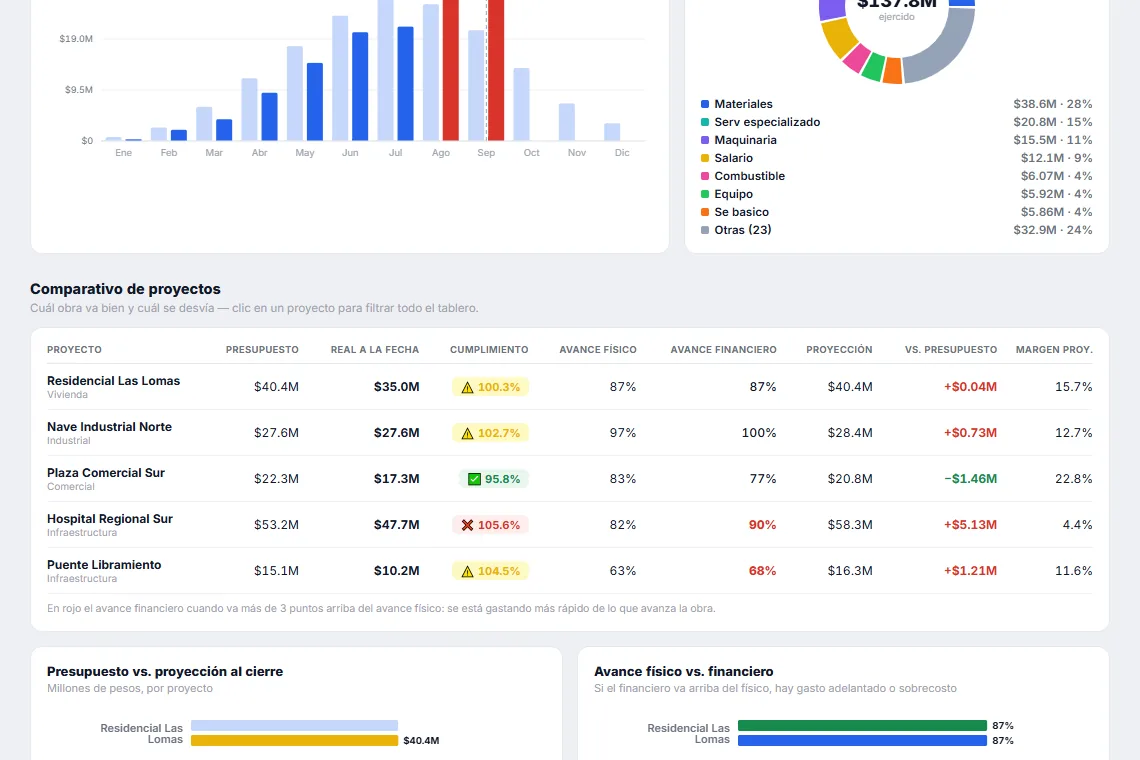Click the red August bar in the chart
The width and height of the screenshot is (1140, 760).
coord(451,70)
